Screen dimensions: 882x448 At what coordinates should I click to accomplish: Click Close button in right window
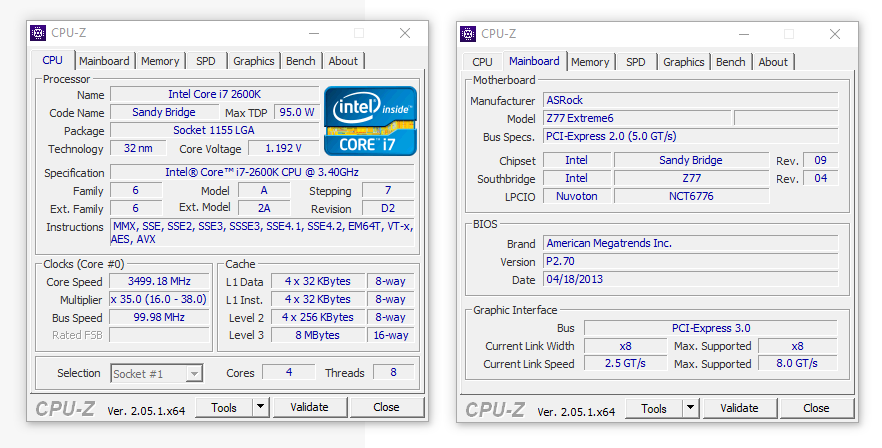(x=816, y=409)
